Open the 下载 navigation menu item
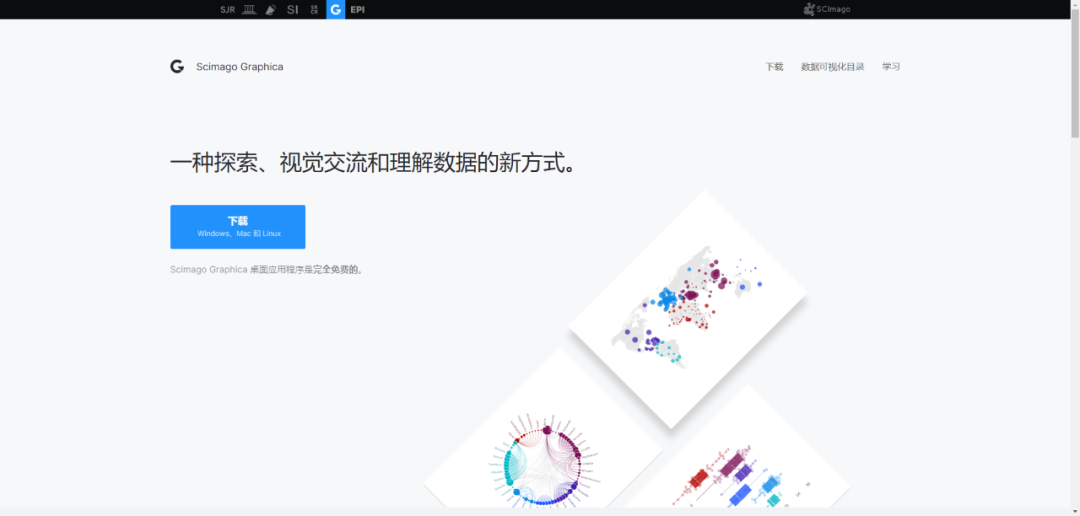The height and width of the screenshot is (516, 1080). (x=774, y=67)
